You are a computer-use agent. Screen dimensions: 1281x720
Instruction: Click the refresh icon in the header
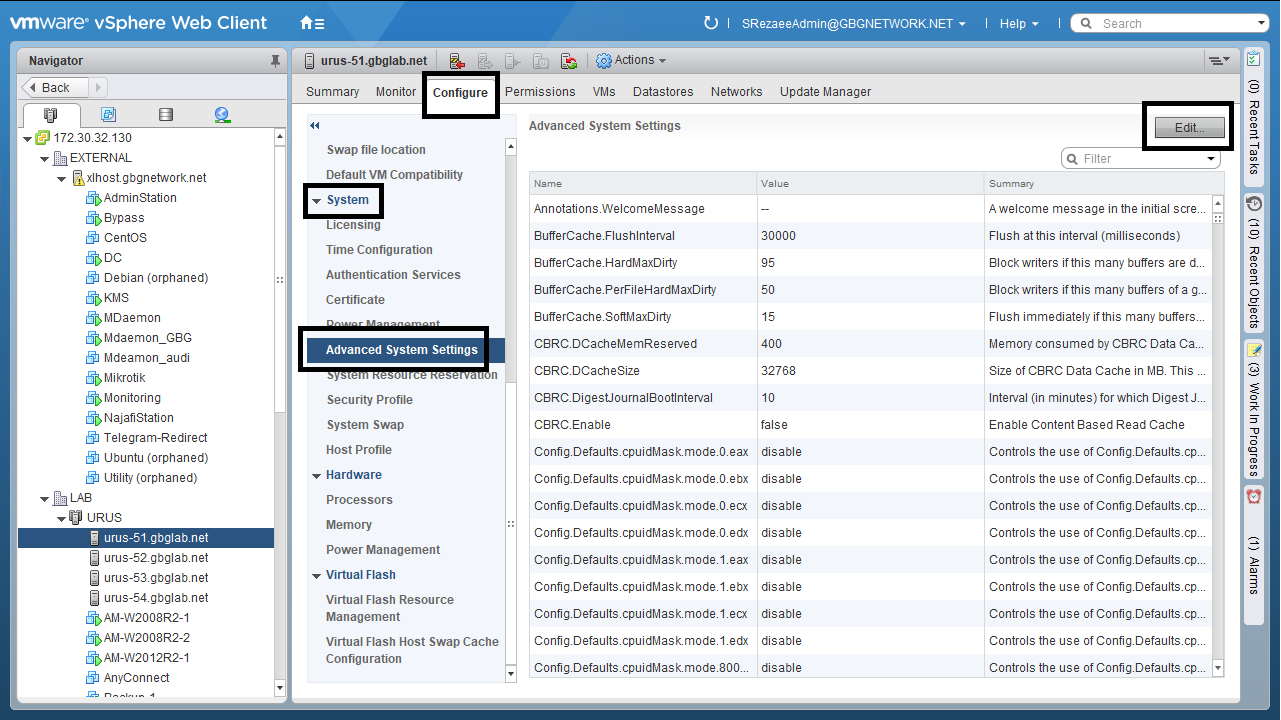(711, 23)
